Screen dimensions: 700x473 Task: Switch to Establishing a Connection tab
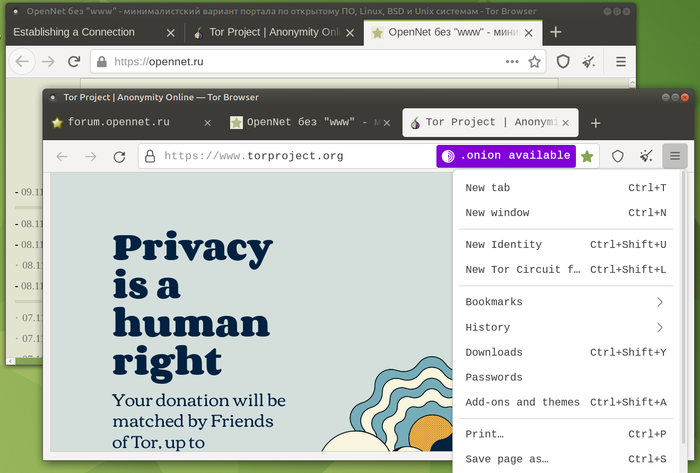point(94,33)
